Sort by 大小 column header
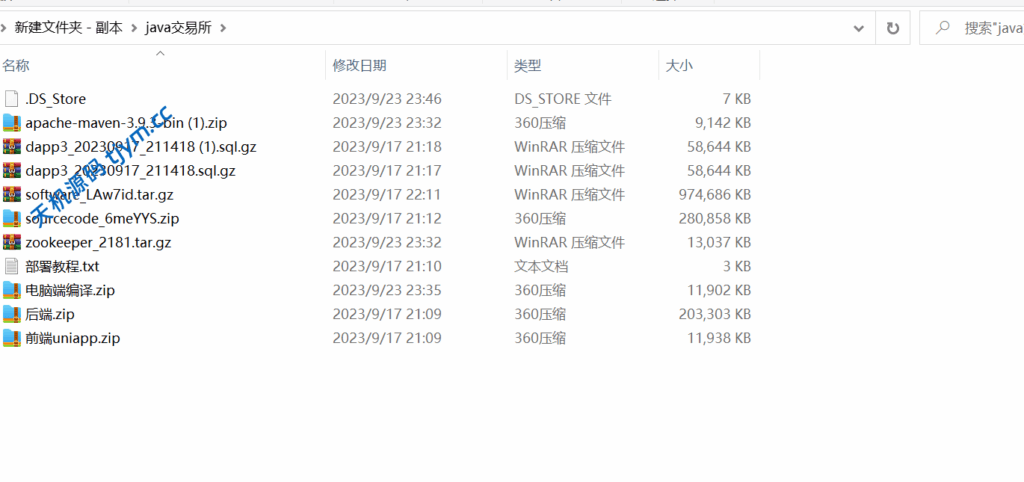 [679, 66]
